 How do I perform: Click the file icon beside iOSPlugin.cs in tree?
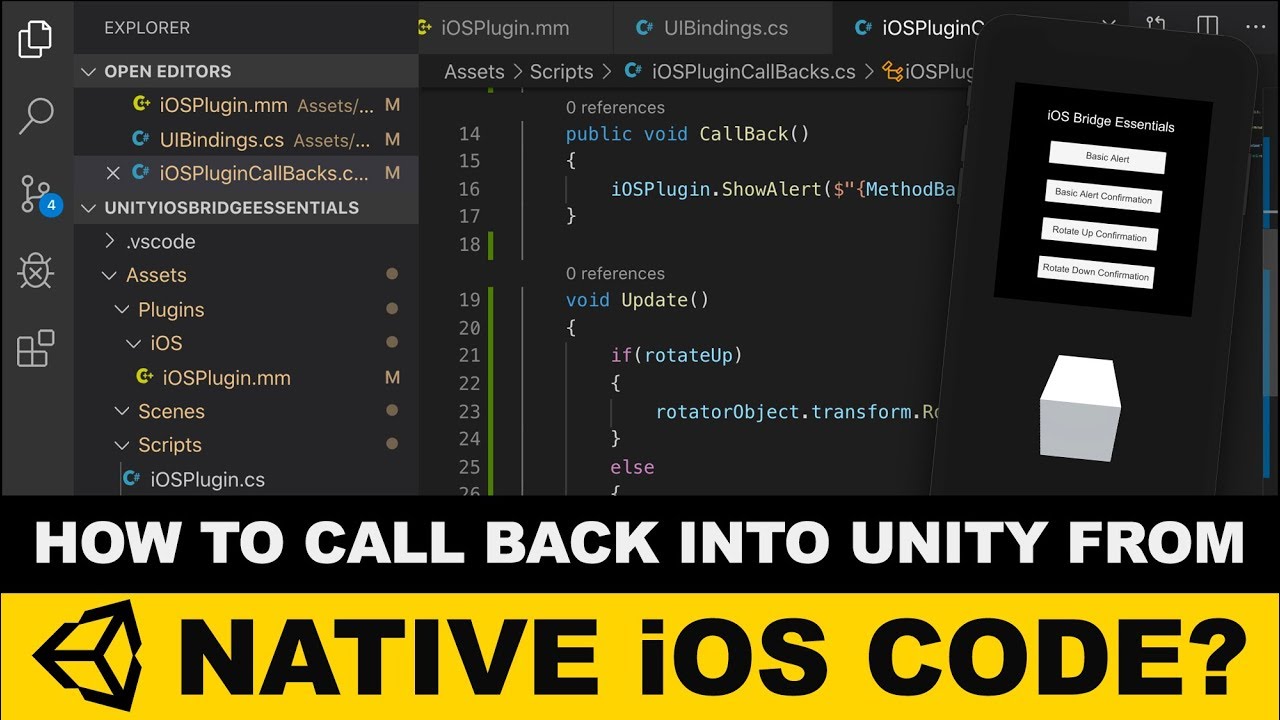pos(132,480)
